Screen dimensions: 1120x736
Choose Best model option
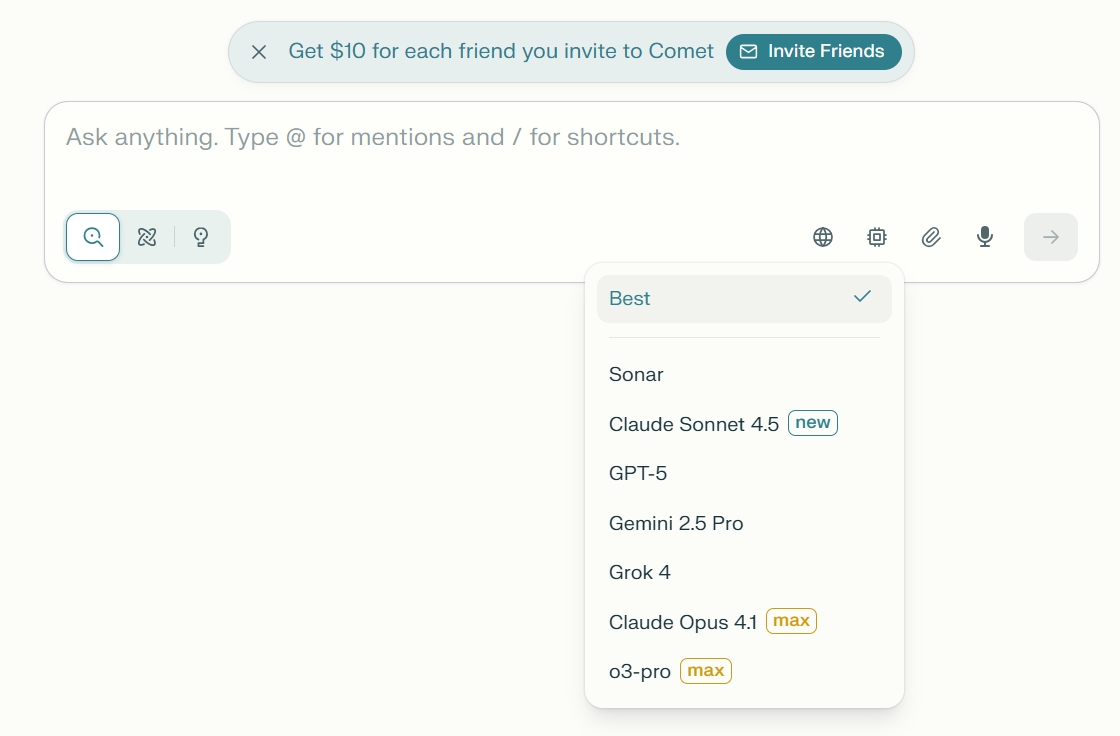[743, 299]
